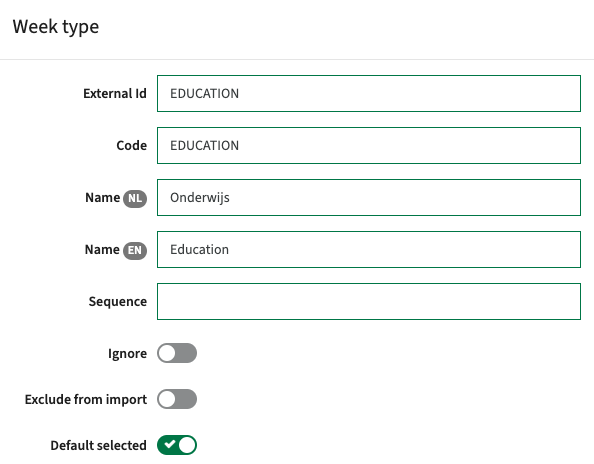594x464 pixels.
Task: Focus the empty Sequence field
Action: [x=369, y=301]
